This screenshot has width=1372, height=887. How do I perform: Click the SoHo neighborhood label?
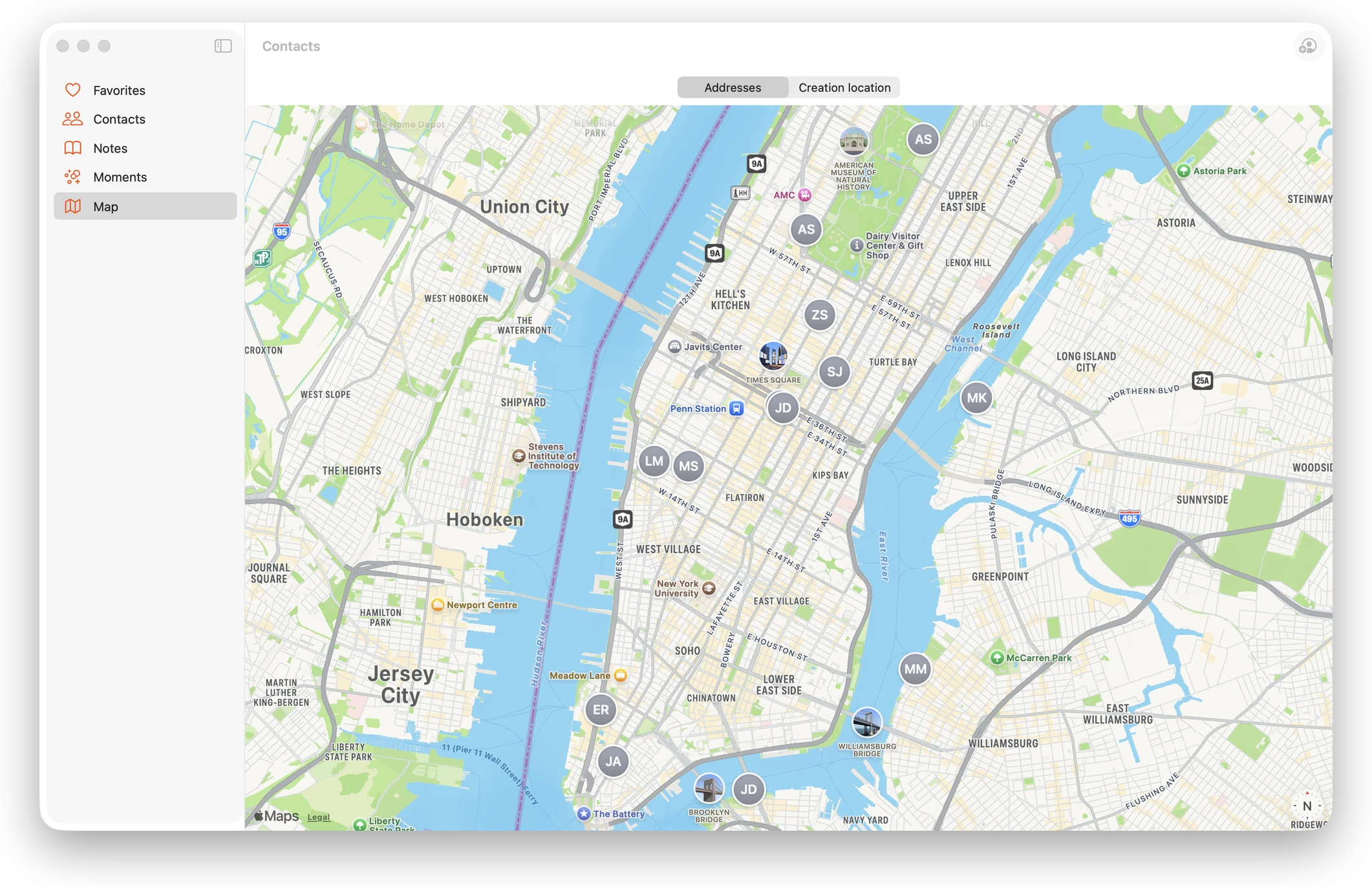point(687,651)
